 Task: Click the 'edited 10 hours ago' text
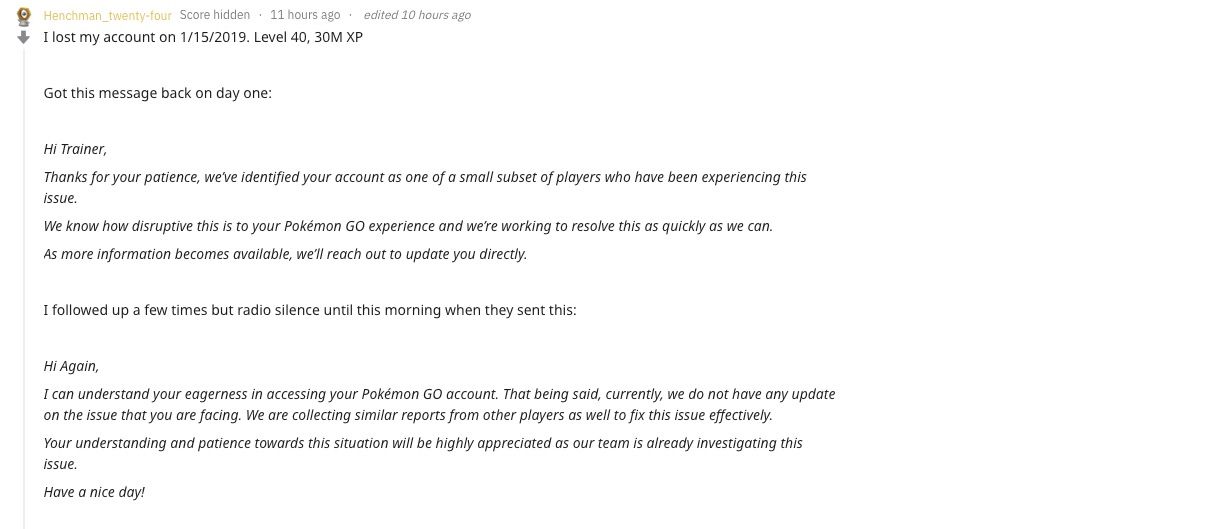[417, 15]
